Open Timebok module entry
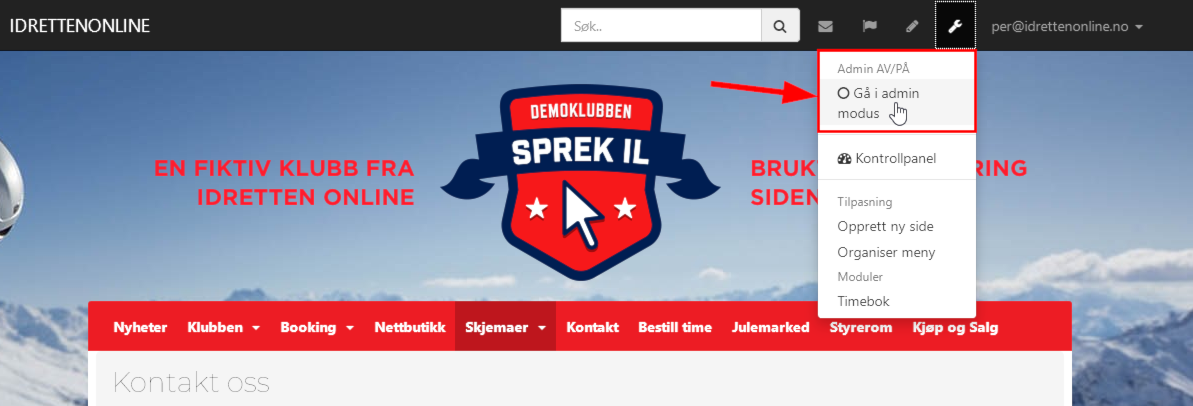The height and width of the screenshot is (406, 1193). click(864, 301)
